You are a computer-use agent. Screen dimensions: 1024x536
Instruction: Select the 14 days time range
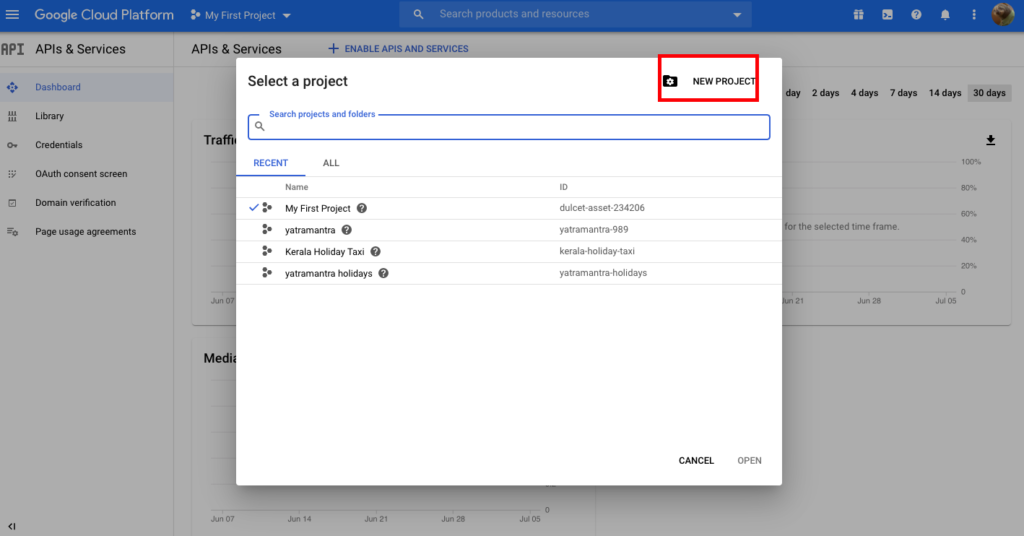pyautogui.click(x=945, y=93)
